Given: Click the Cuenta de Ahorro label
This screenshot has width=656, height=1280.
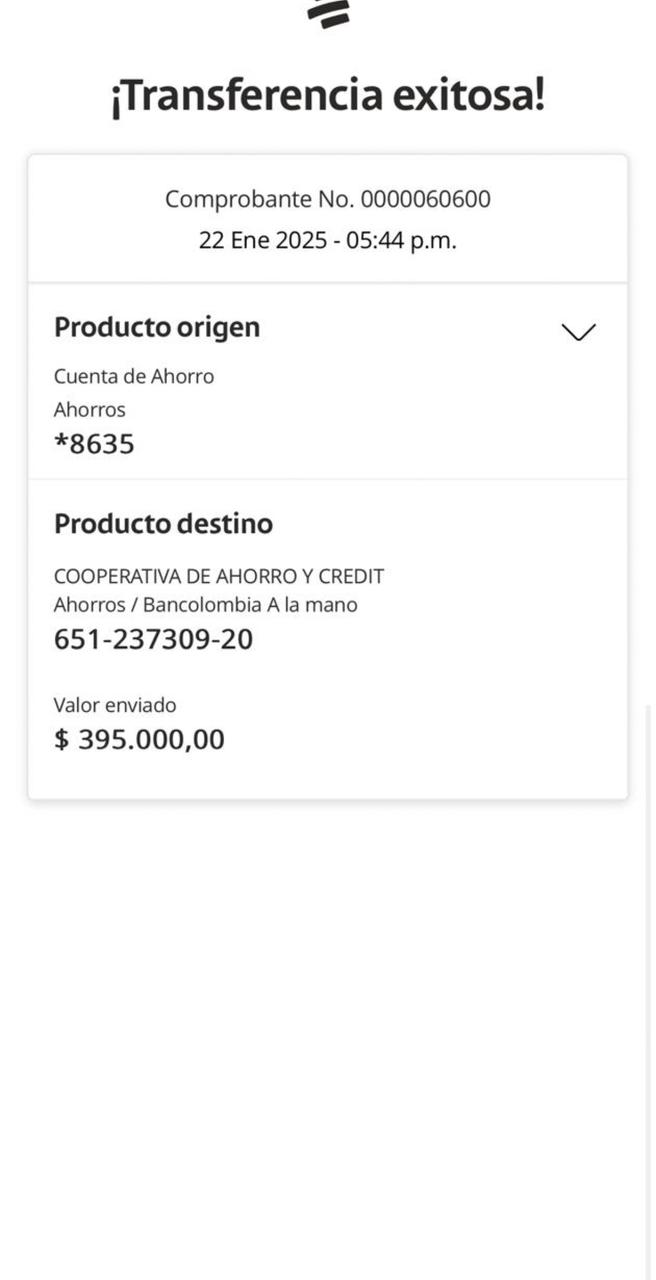Looking at the screenshot, I should click(x=134, y=376).
